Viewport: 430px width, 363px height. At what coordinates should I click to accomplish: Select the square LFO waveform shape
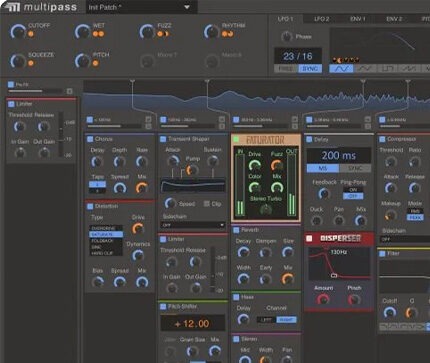pos(387,69)
